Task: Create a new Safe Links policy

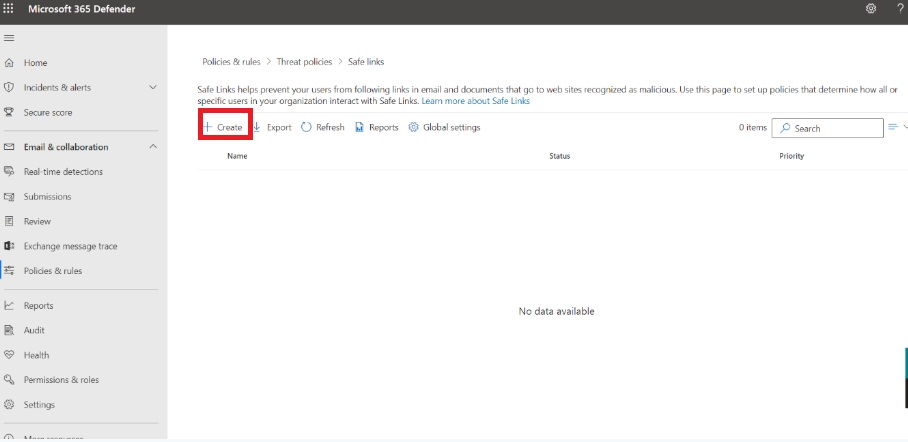Action: (224, 127)
